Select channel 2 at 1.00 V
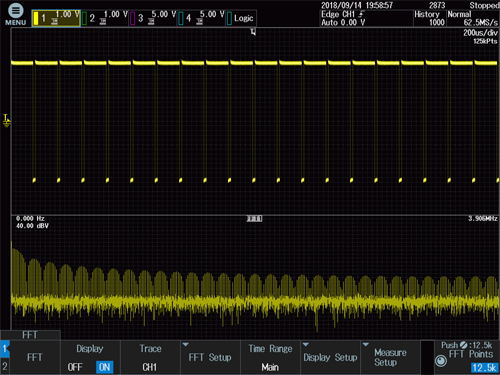 tap(105, 18)
